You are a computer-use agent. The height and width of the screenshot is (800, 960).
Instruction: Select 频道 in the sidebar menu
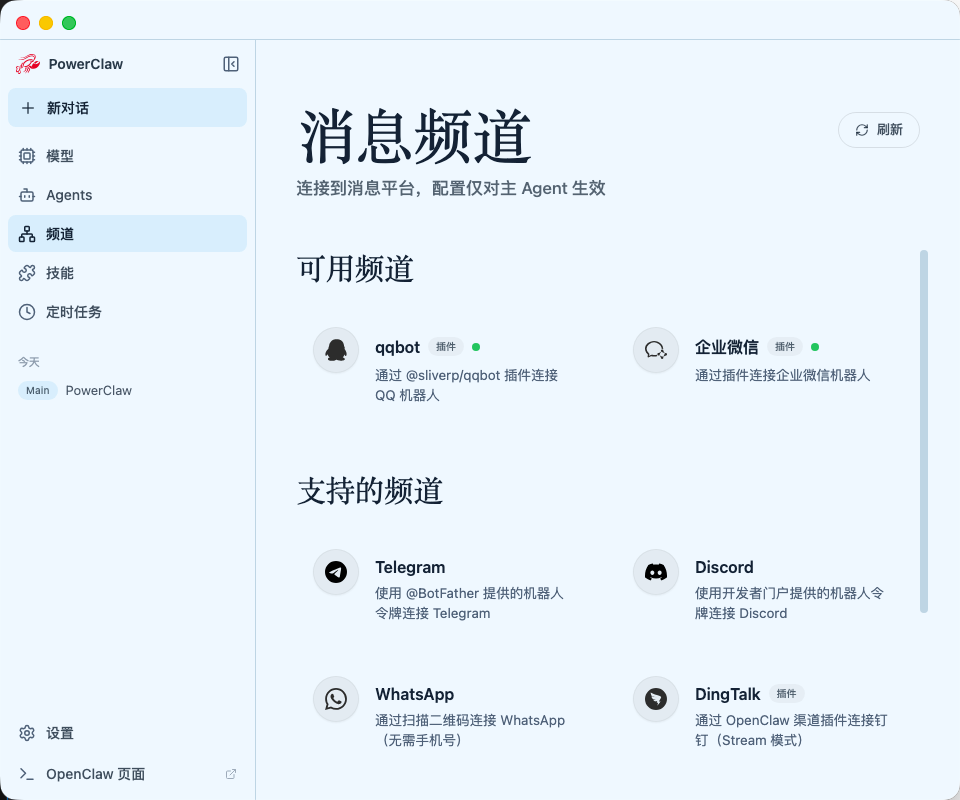pos(57,233)
